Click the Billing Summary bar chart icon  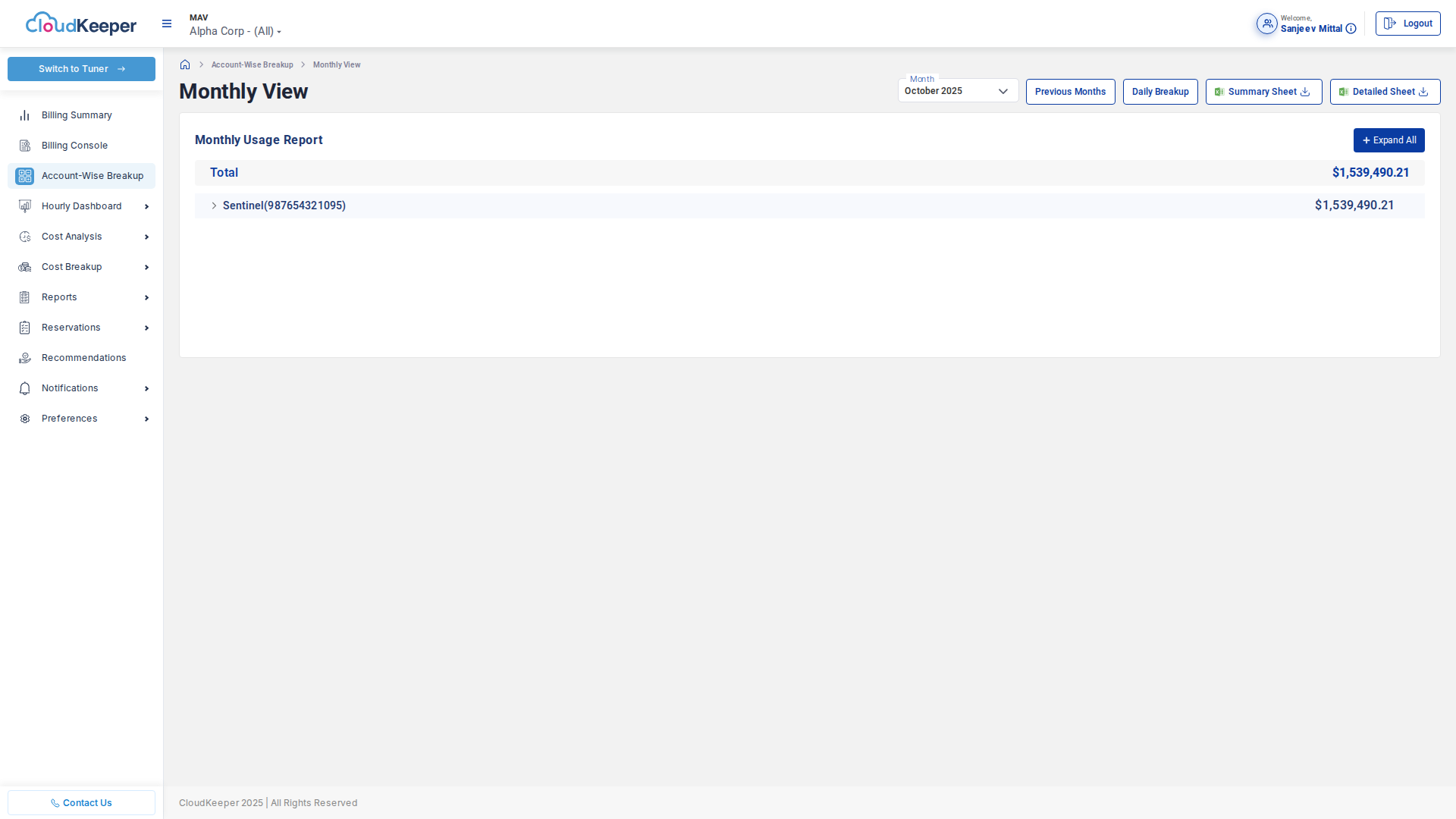coord(25,115)
